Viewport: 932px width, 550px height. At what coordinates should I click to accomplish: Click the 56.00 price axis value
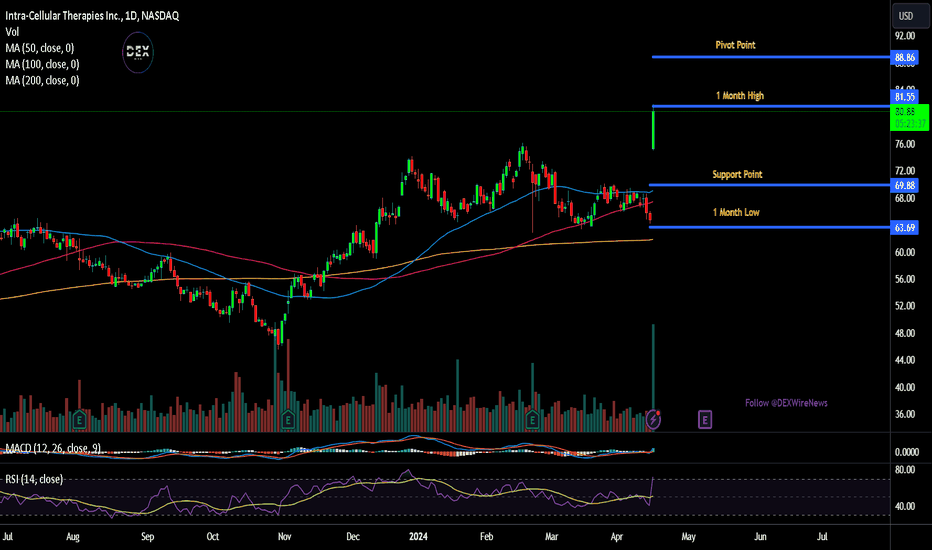(x=905, y=279)
